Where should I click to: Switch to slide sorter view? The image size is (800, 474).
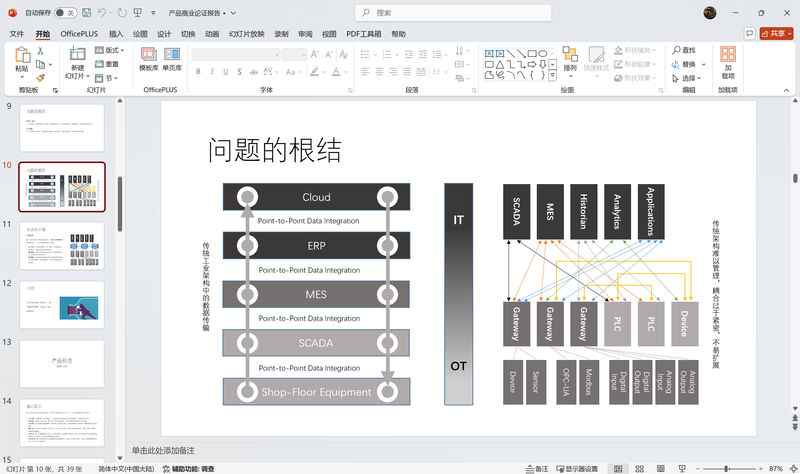(639, 468)
